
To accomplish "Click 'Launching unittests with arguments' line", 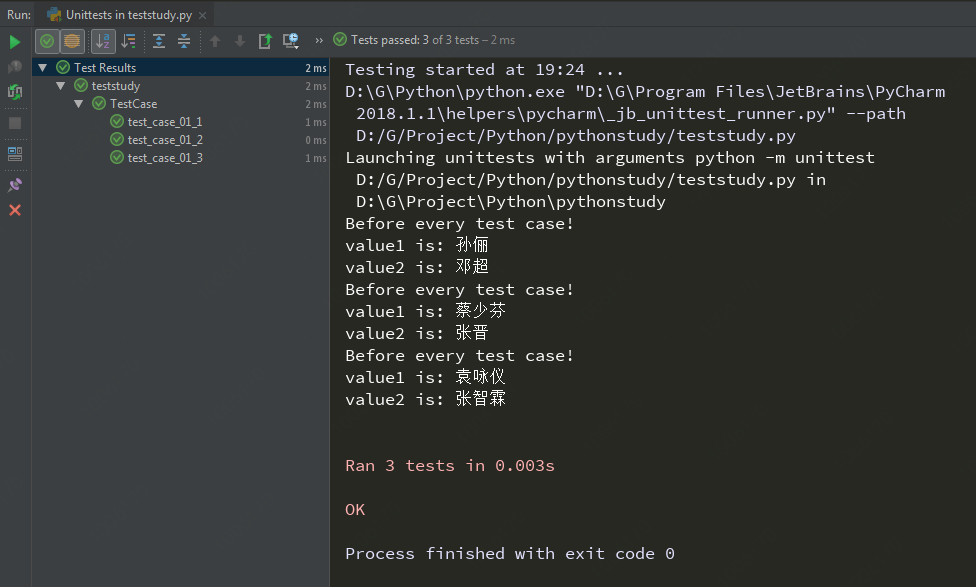I will coord(609,158).
